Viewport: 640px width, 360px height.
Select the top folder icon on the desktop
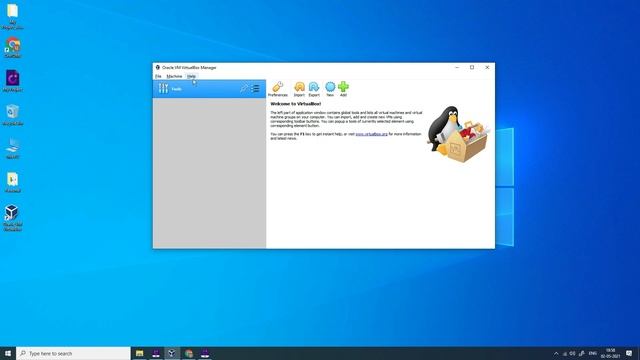12,16
